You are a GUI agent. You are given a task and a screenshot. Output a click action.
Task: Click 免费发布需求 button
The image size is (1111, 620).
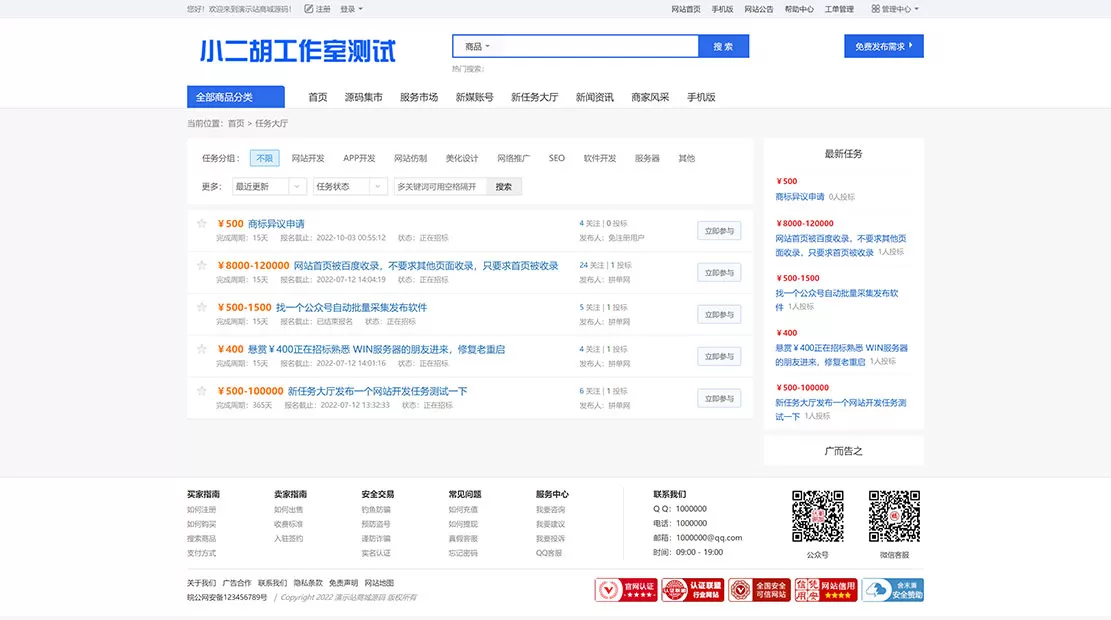pyautogui.click(x=884, y=46)
